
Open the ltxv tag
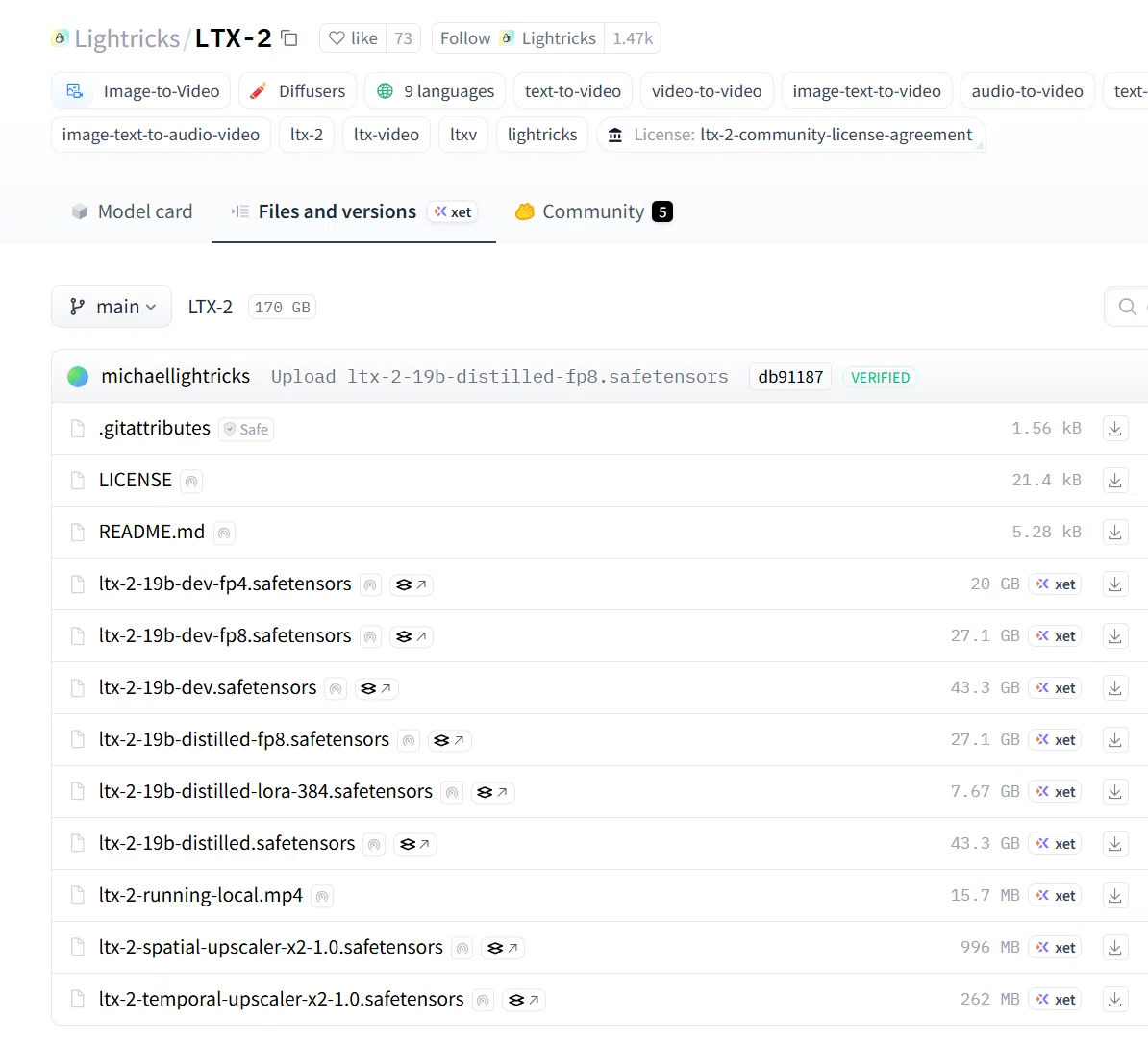tap(463, 135)
